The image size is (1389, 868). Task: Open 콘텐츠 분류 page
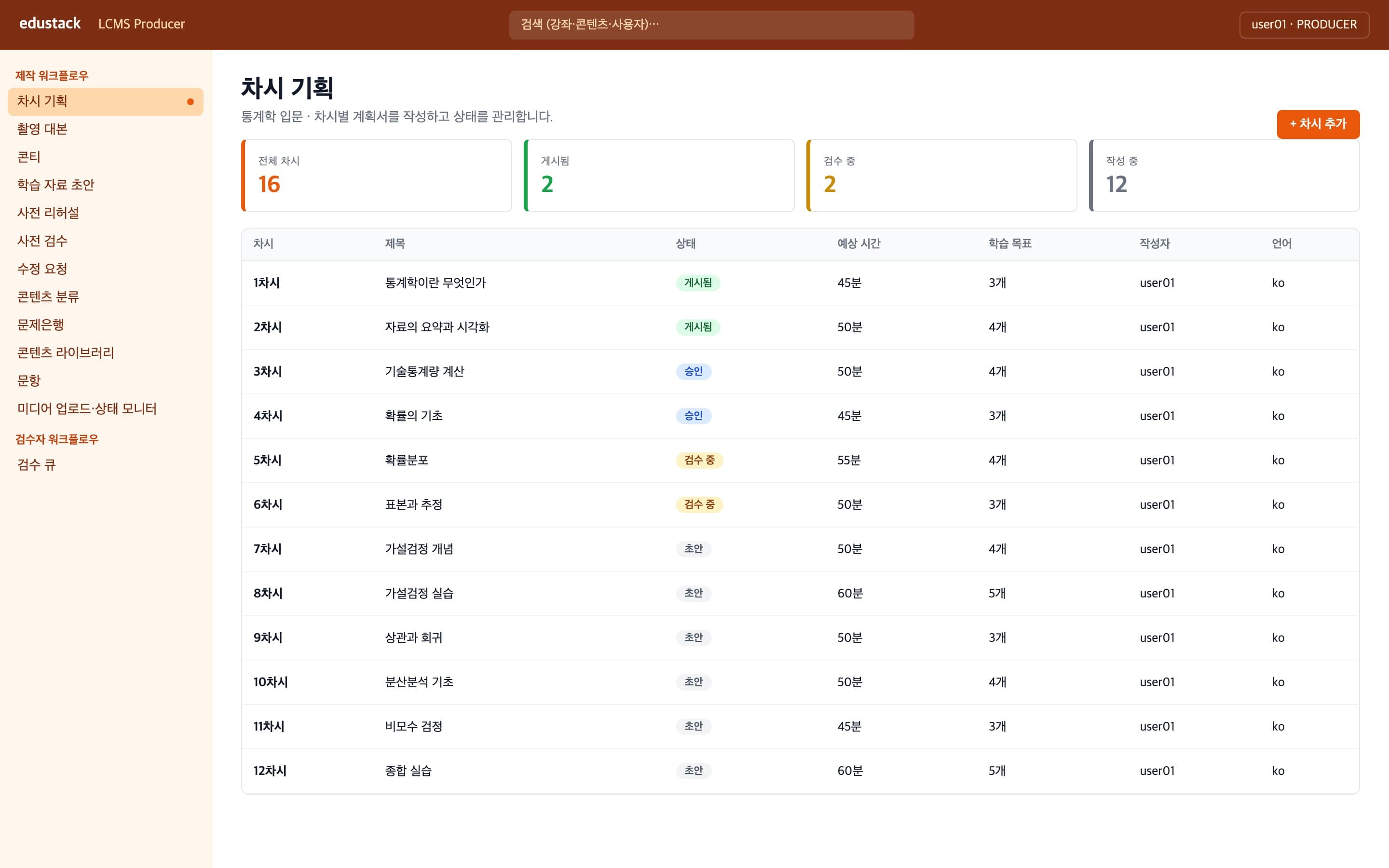tap(106, 297)
